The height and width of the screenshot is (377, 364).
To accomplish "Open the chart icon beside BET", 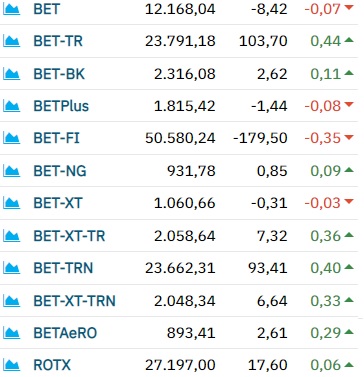I will 12,9.
